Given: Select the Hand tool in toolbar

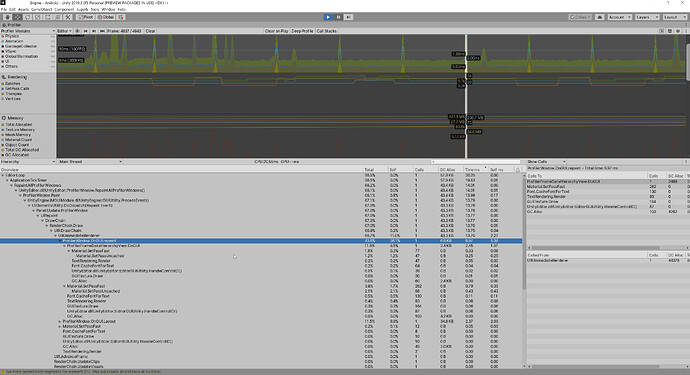Looking at the screenshot, I should [7, 17].
